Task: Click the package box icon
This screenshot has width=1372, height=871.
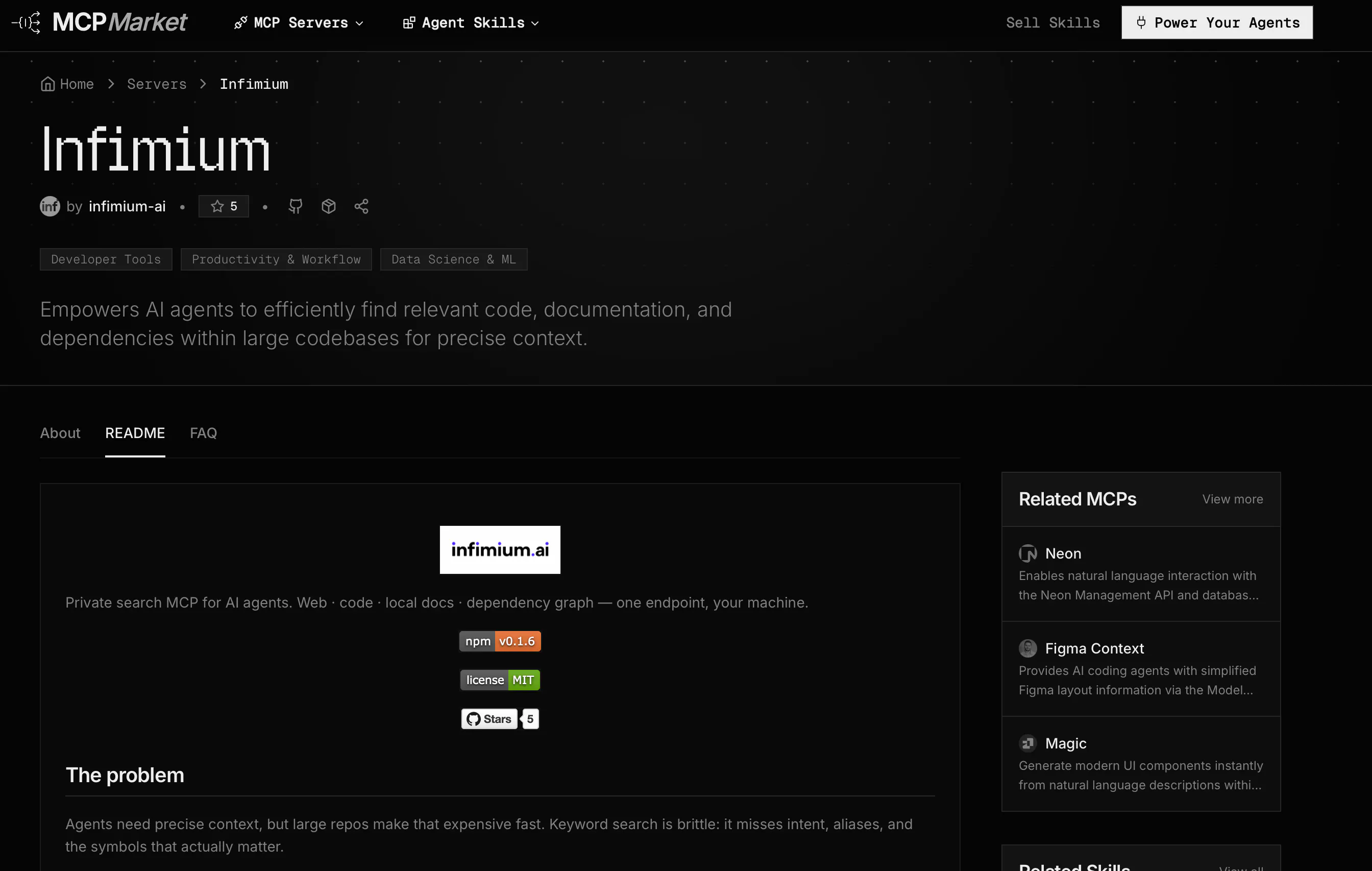Action: (x=328, y=206)
